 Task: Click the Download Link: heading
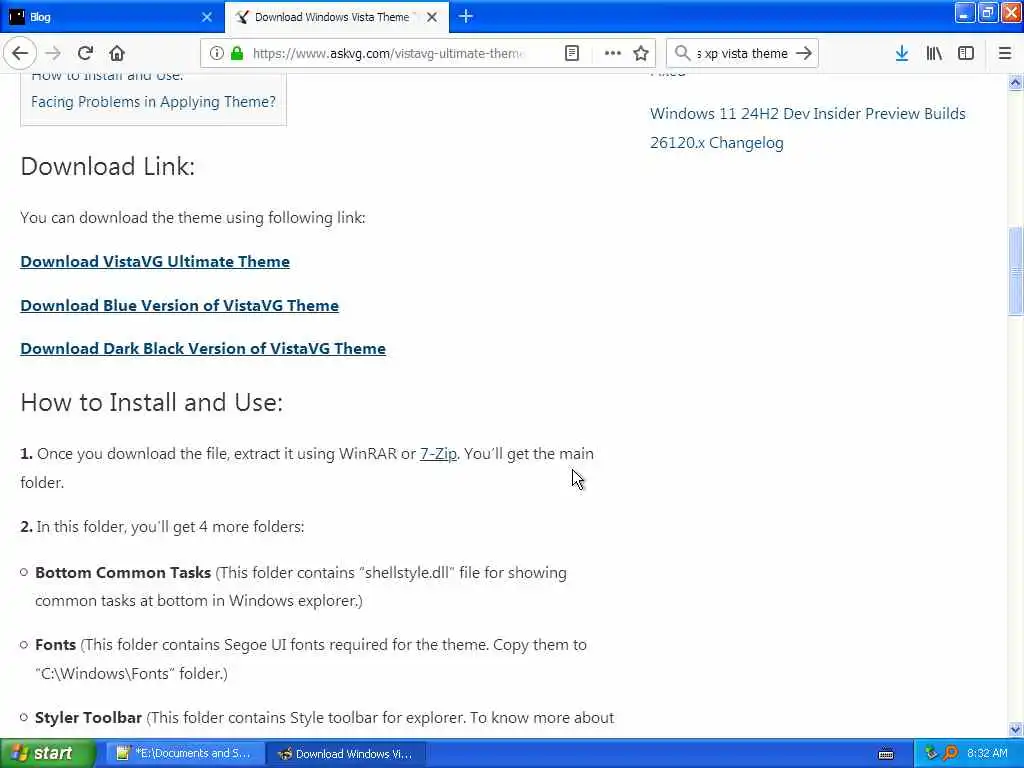[108, 167]
